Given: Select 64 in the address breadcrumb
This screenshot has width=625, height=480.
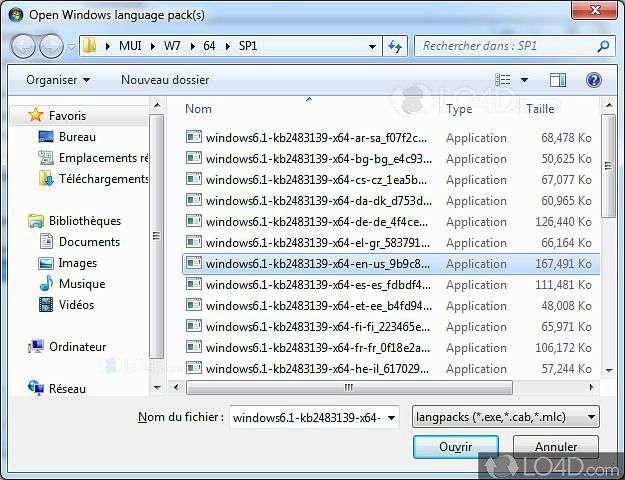Looking at the screenshot, I should [x=209, y=46].
